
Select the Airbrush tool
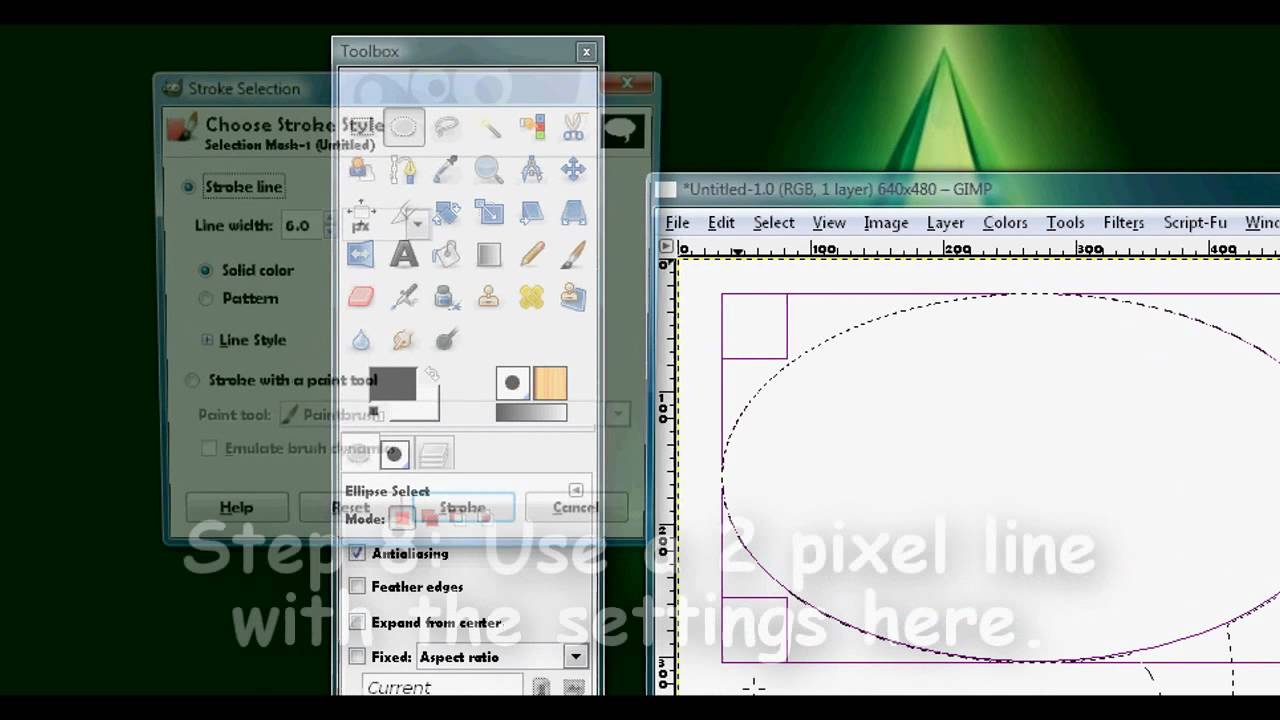pos(404,297)
